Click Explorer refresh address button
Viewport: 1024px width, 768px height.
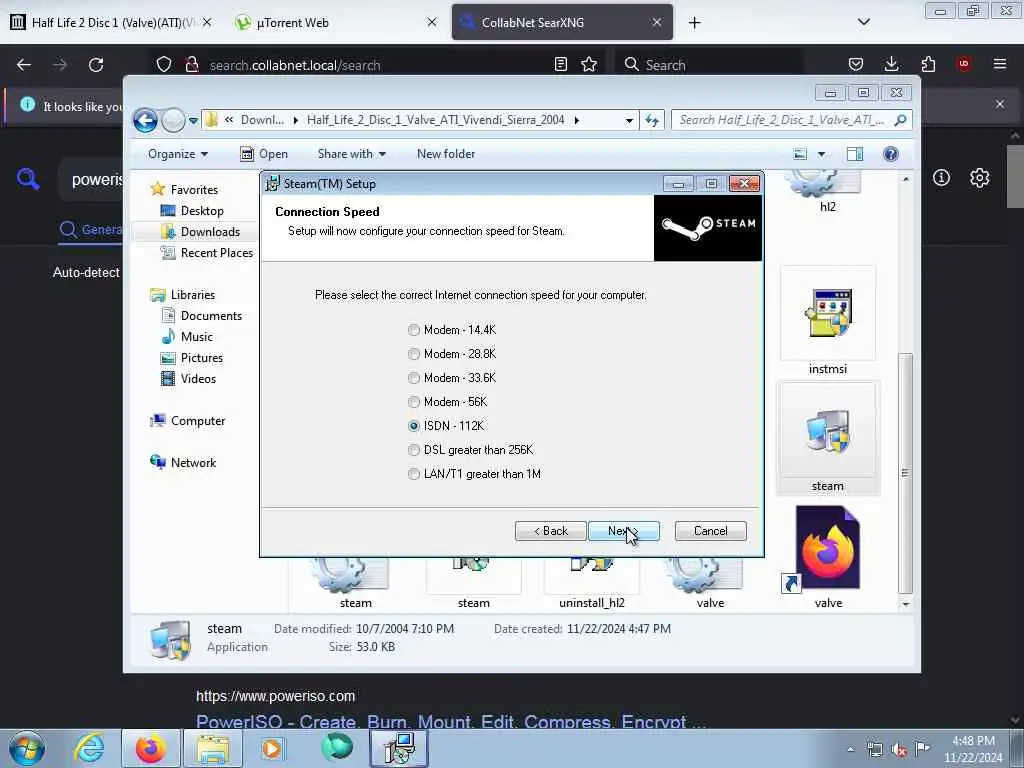(x=652, y=120)
